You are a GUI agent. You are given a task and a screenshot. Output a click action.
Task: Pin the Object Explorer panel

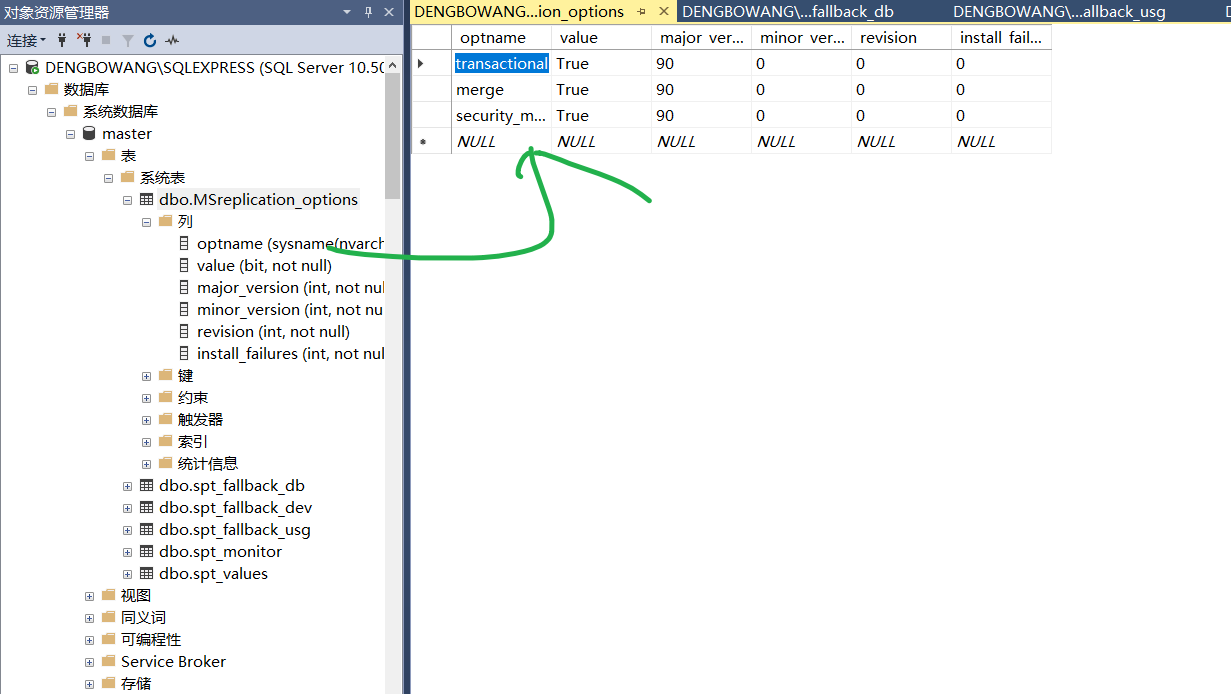(x=369, y=12)
